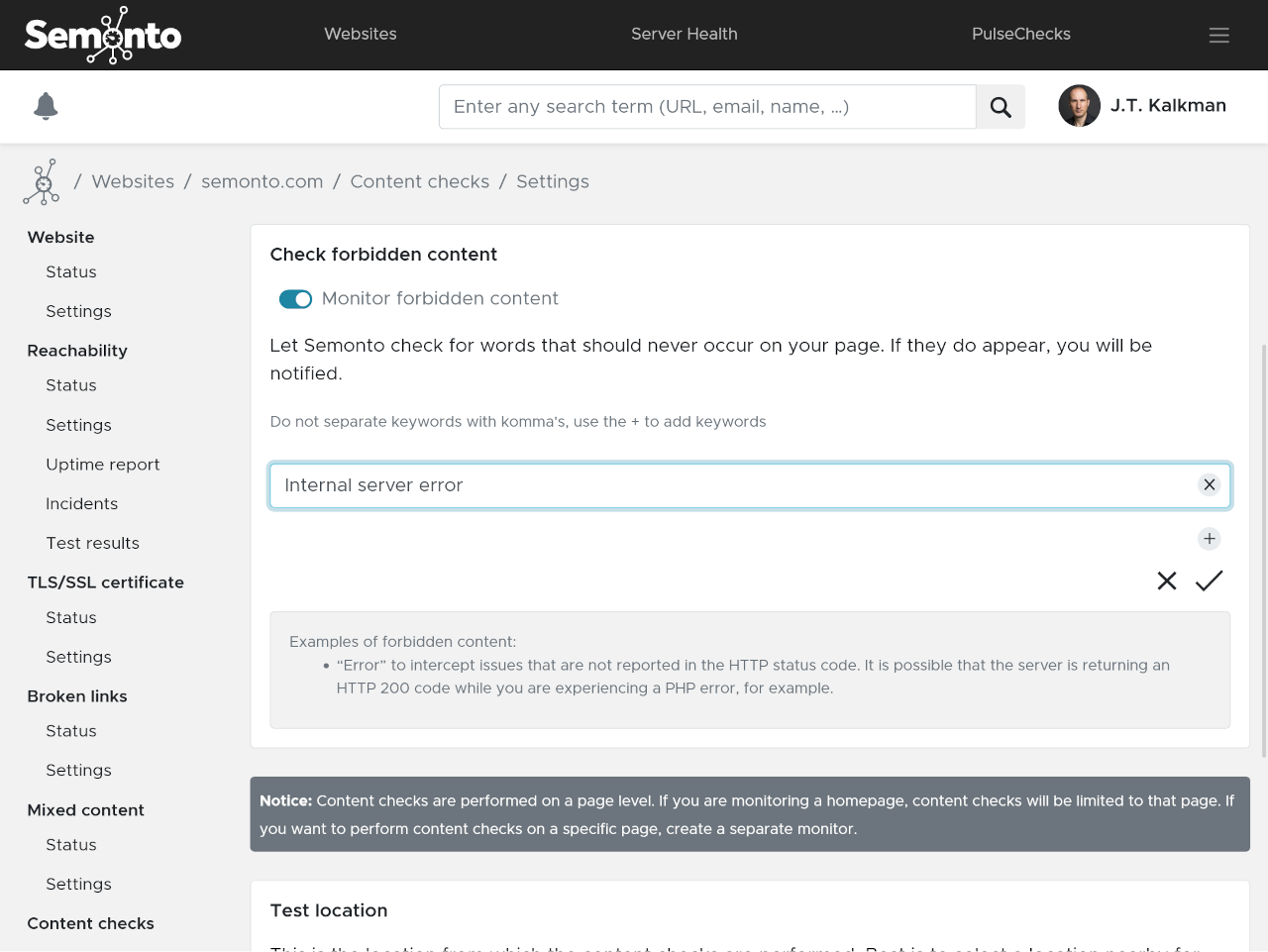Clear the 'Internal server error' keyword
Image resolution: width=1268 pixels, height=952 pixels.
point(1210,484)
